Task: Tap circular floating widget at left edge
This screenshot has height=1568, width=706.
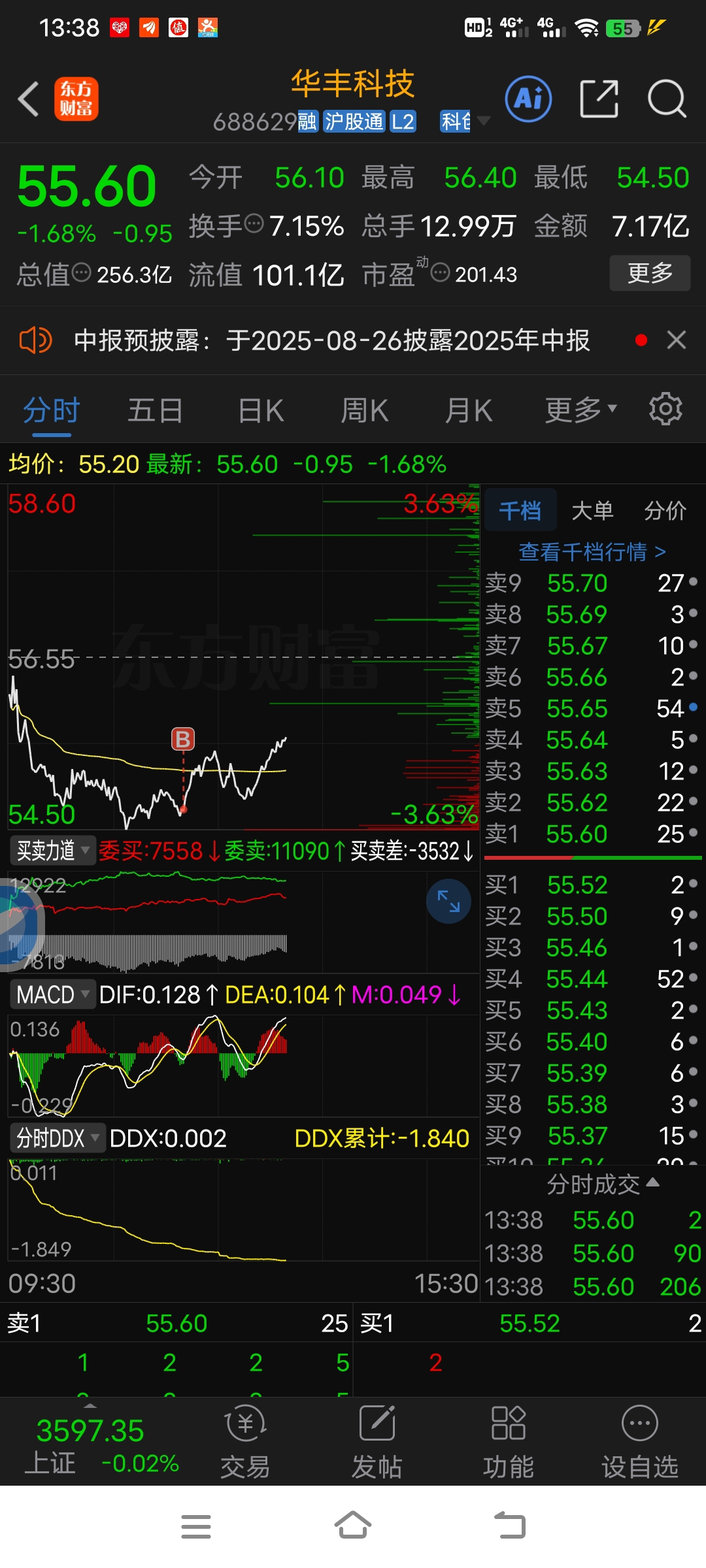Action: tap(20, 924)
